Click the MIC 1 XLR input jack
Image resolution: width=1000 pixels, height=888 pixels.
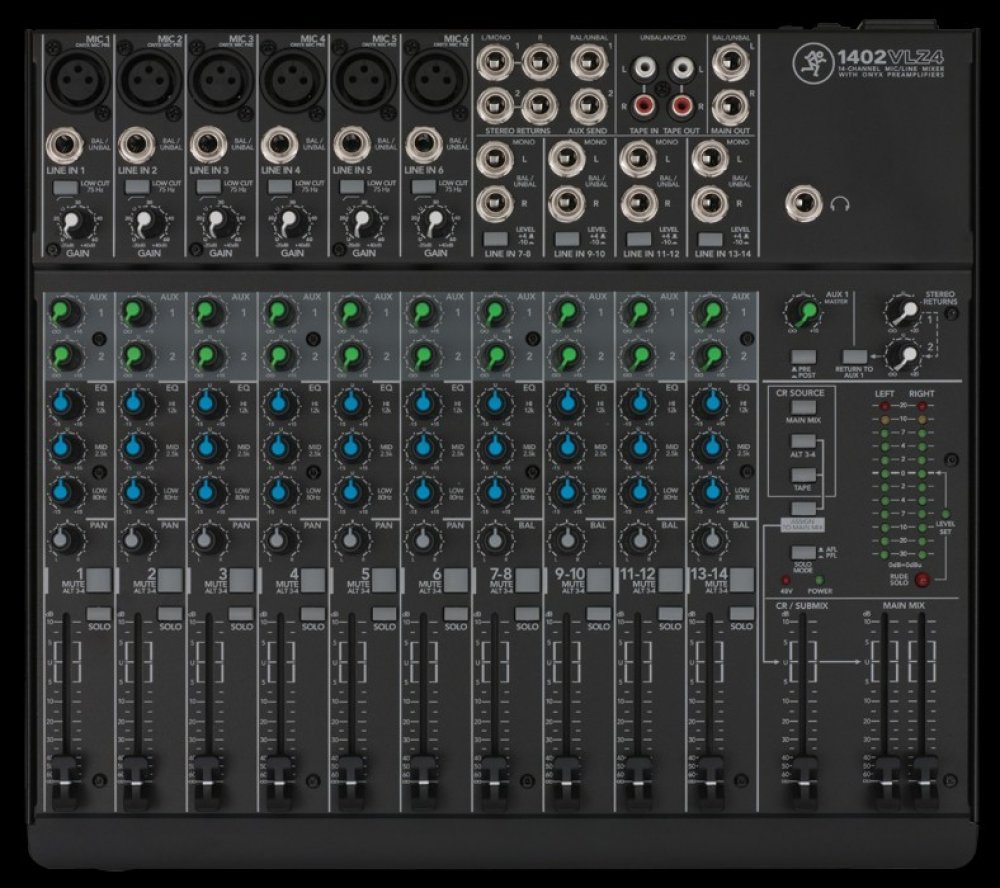point(77,79)
